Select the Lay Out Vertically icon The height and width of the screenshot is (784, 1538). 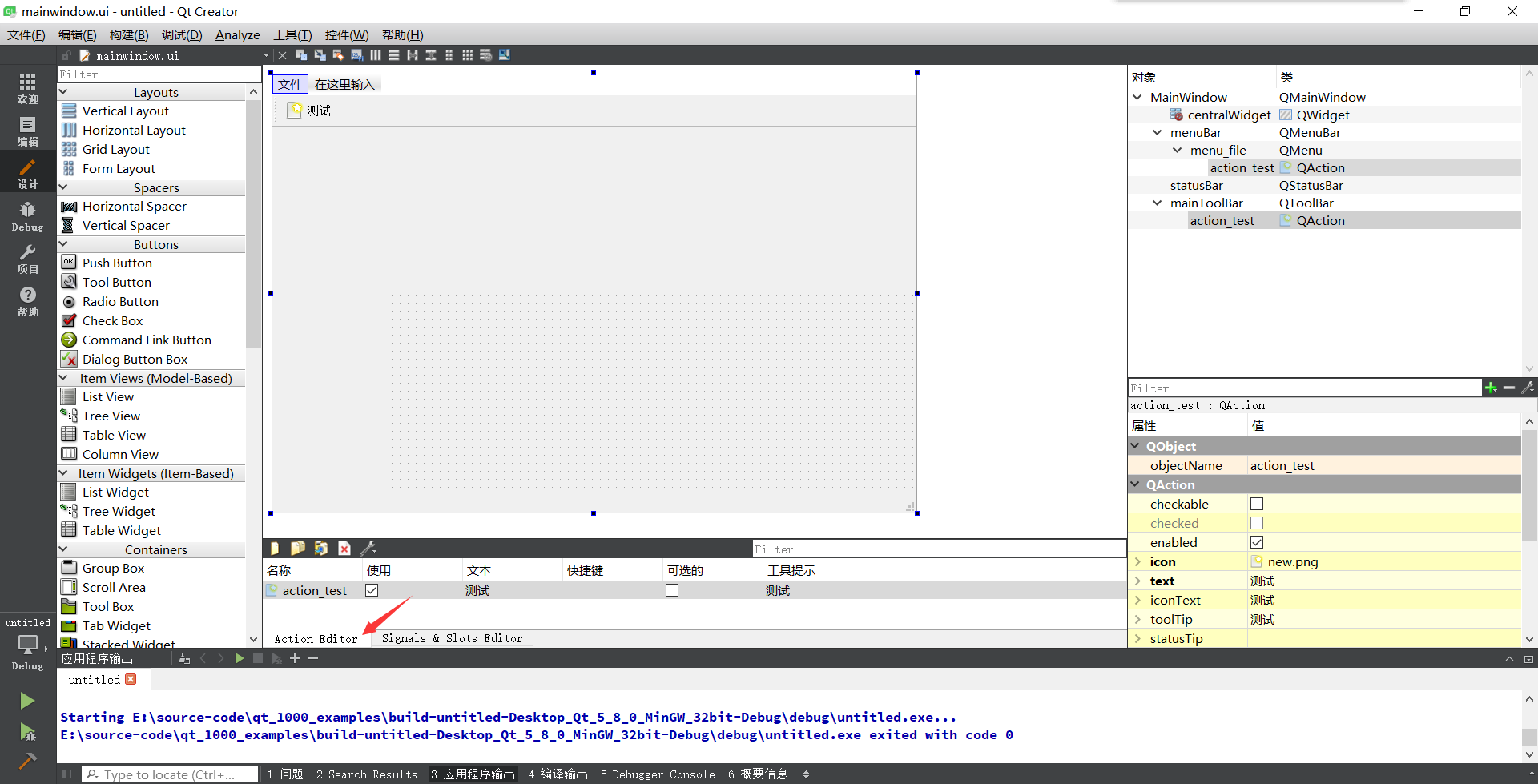(394, 54)
